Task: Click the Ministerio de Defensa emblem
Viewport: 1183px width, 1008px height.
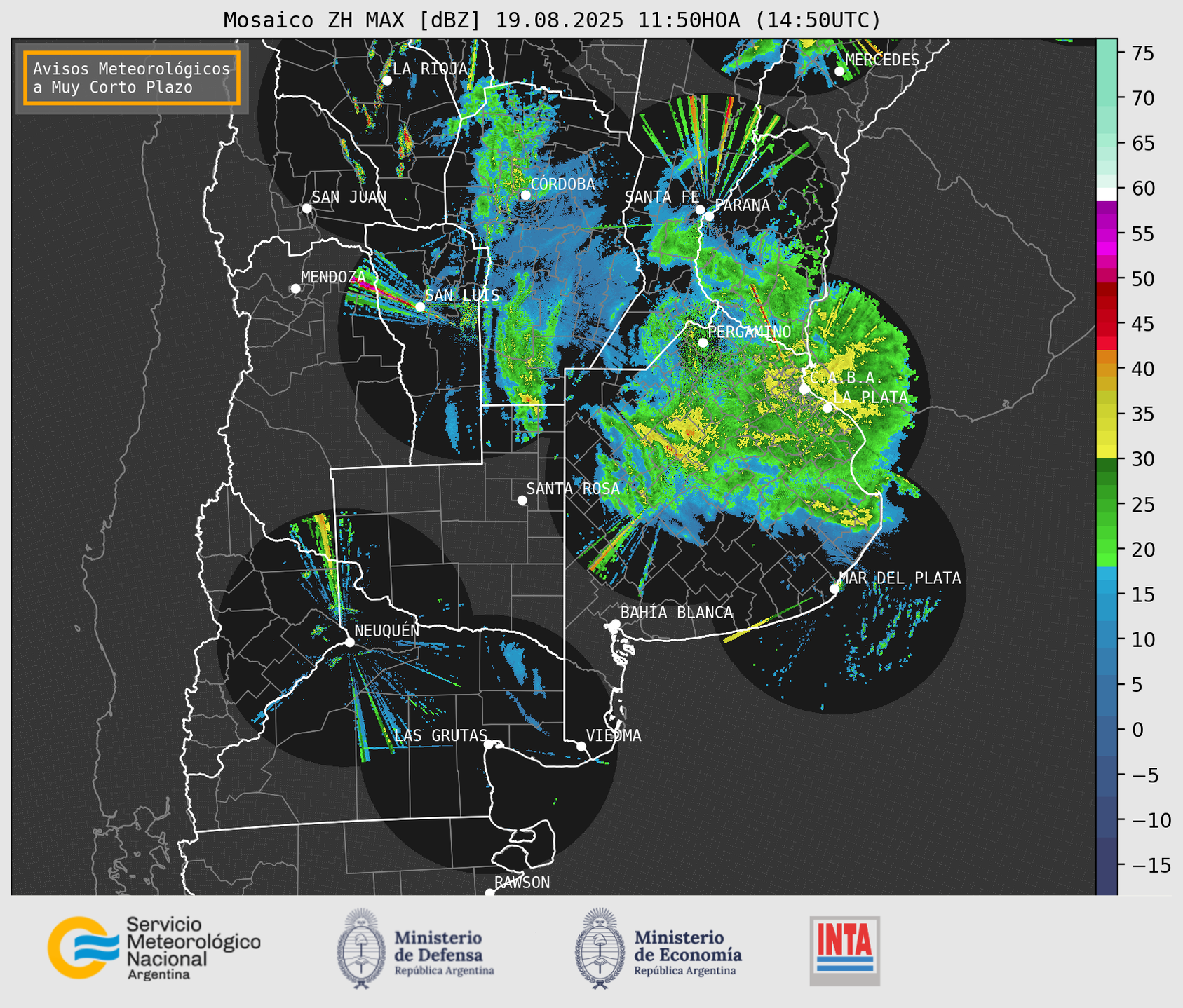Action: tap(361, 948)
